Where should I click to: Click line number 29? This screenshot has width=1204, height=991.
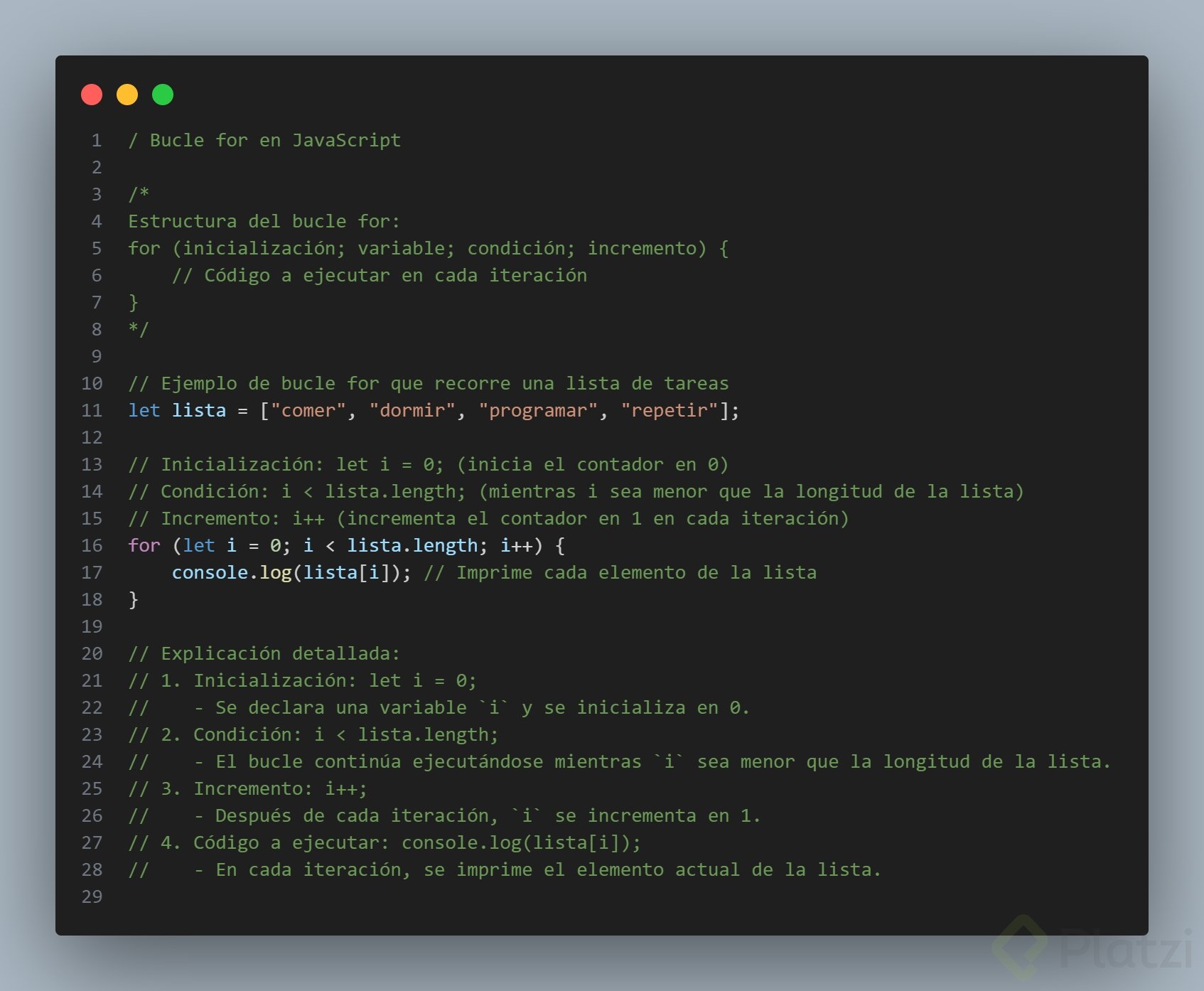click(92, 897)
